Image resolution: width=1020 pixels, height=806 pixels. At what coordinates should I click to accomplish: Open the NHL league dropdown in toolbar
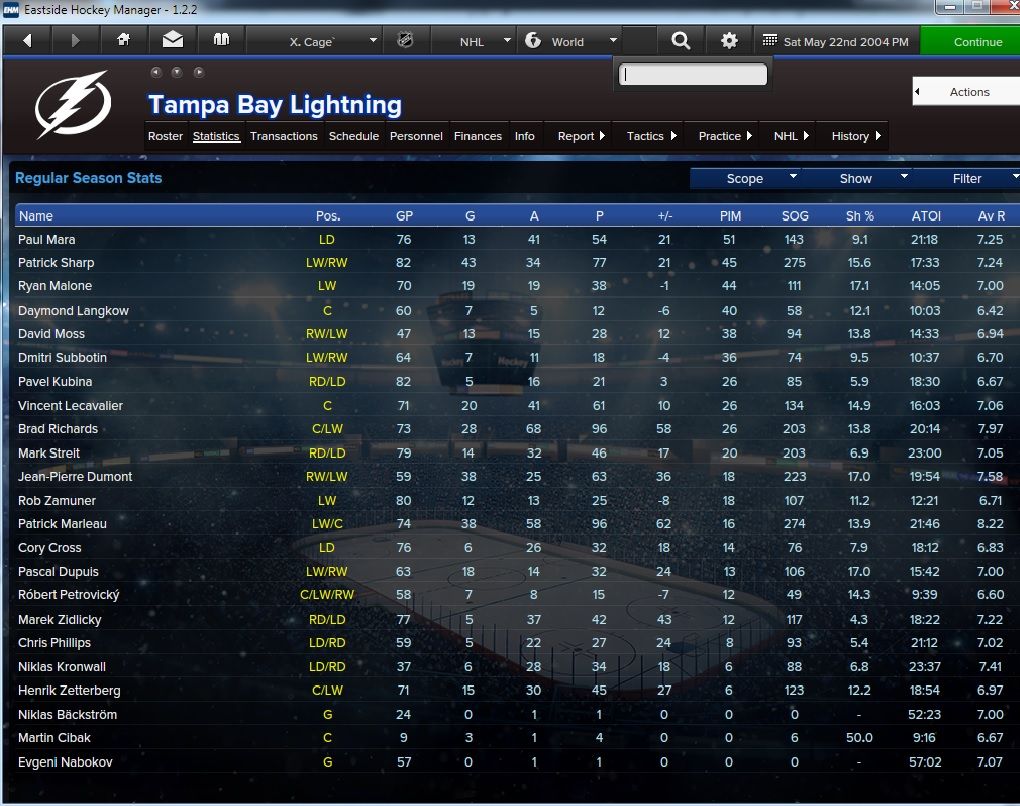click(473, 41)
